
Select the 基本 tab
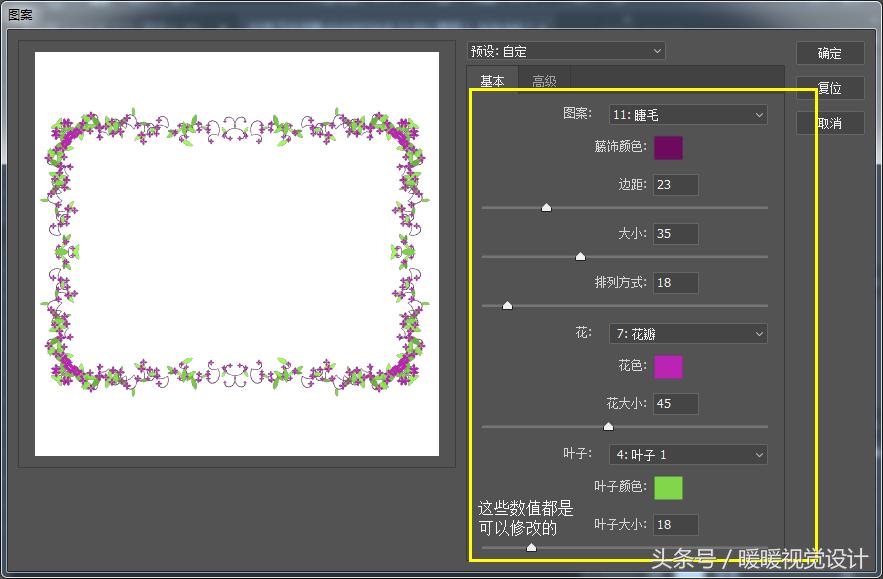(x=492, y=81)
